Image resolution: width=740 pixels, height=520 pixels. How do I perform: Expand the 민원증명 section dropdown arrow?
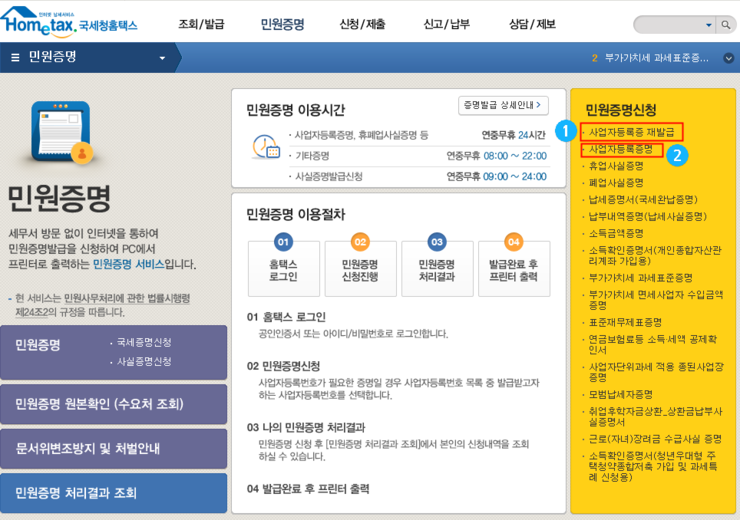pos(162,58)
